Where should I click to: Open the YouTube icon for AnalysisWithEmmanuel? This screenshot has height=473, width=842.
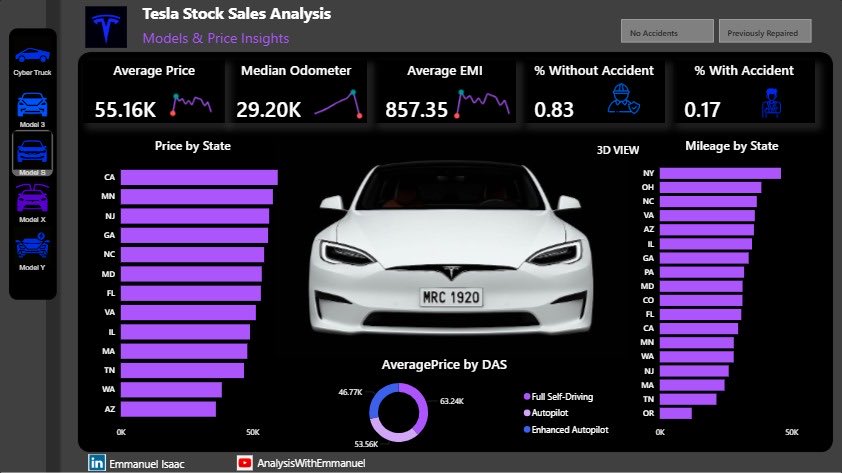244,463
